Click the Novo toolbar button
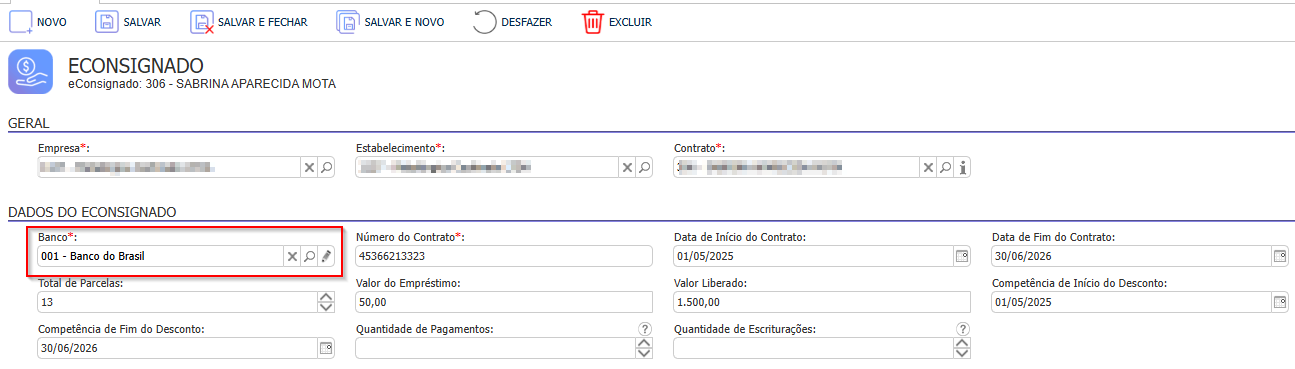The height and width of the screenshot is (369, 1295). point(38,21)
